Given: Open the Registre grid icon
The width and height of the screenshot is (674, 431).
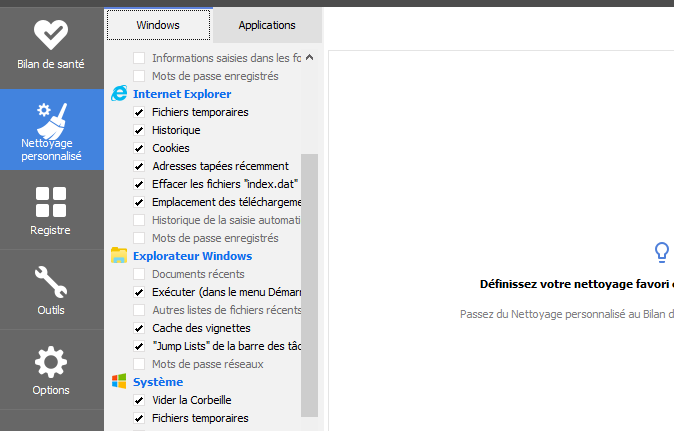Looking at the screenshot, I should (x=51, y=202).
